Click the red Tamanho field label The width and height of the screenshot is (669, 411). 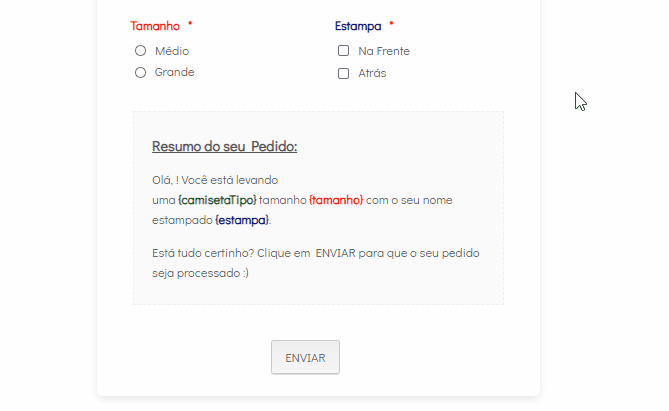point(155,26)
